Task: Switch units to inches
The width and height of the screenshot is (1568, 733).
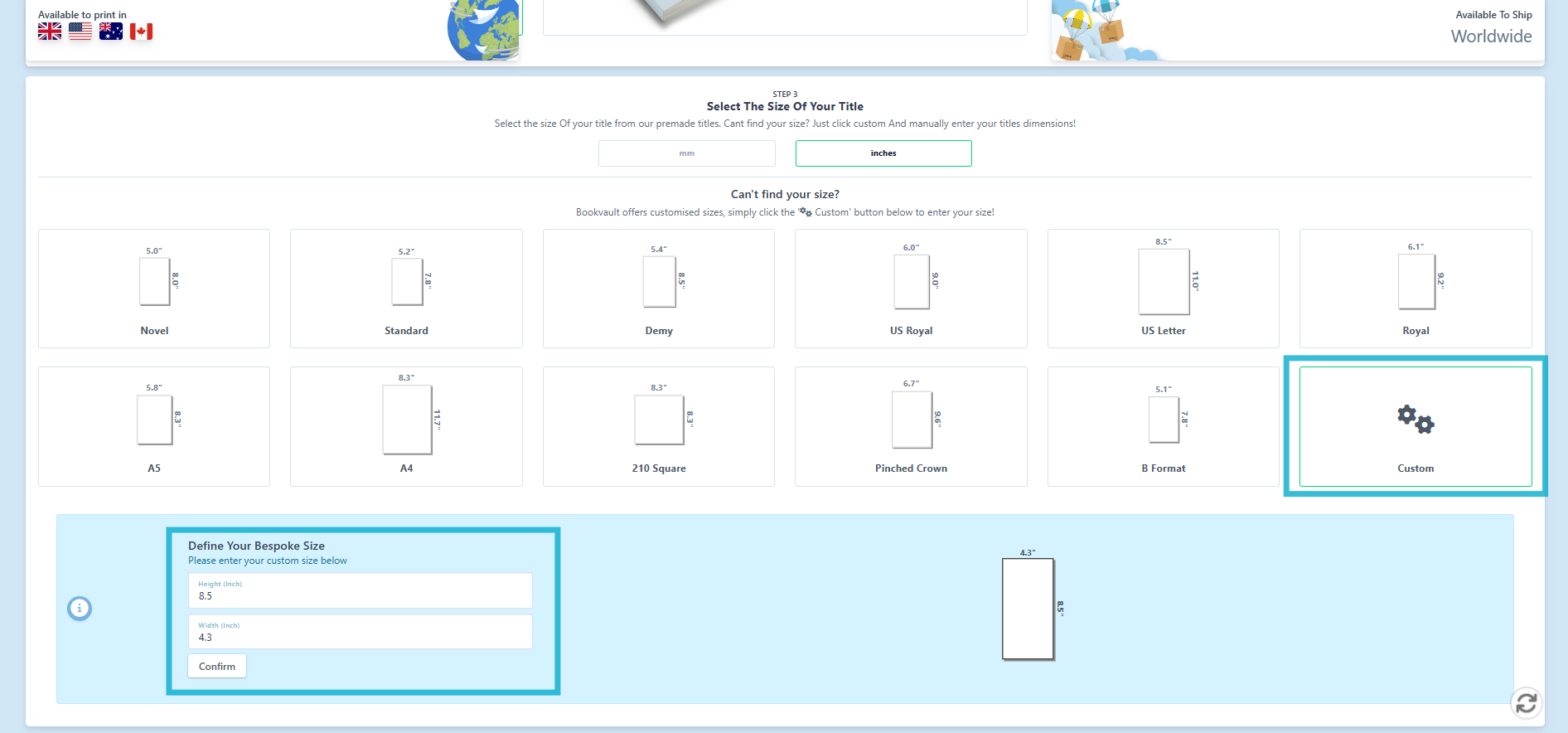Action: (x=883, y=153)
